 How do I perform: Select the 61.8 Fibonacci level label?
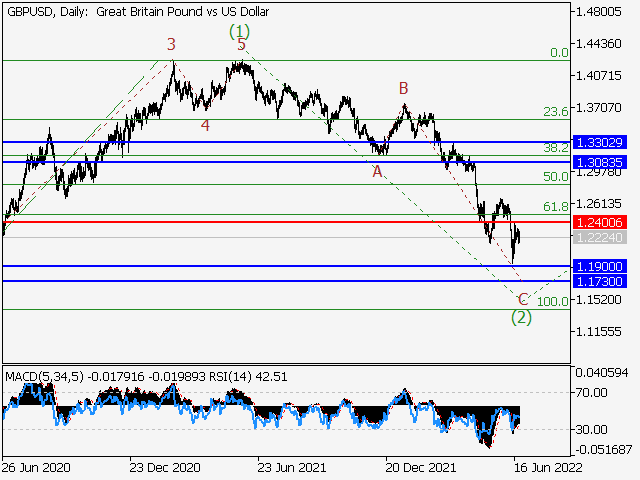click(556, 206)
